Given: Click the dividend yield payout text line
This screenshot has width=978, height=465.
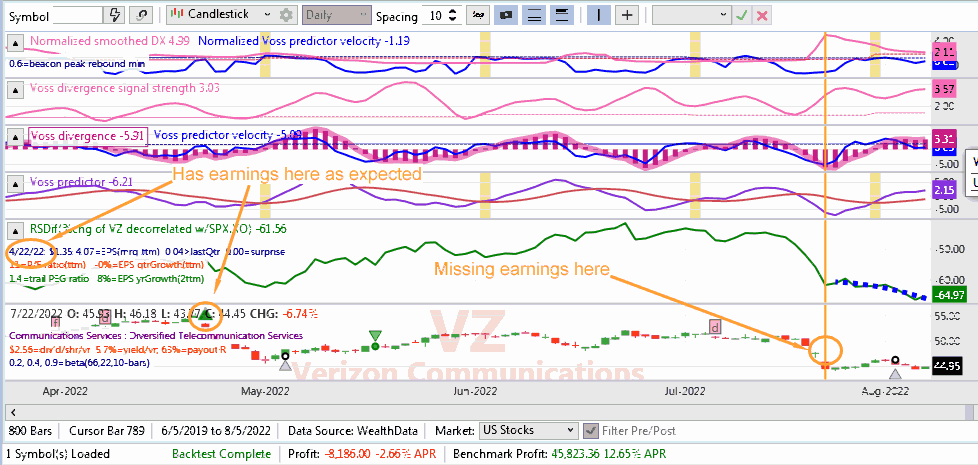Looking at the screenshot, I should tap(118, 348).
